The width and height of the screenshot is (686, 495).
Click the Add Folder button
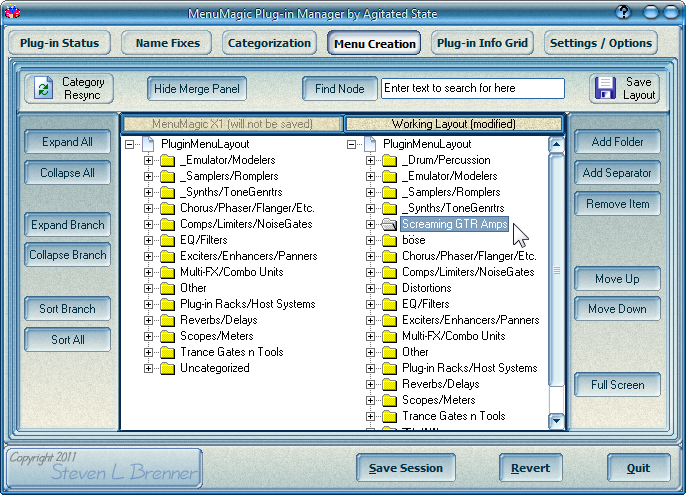point(617,142)
